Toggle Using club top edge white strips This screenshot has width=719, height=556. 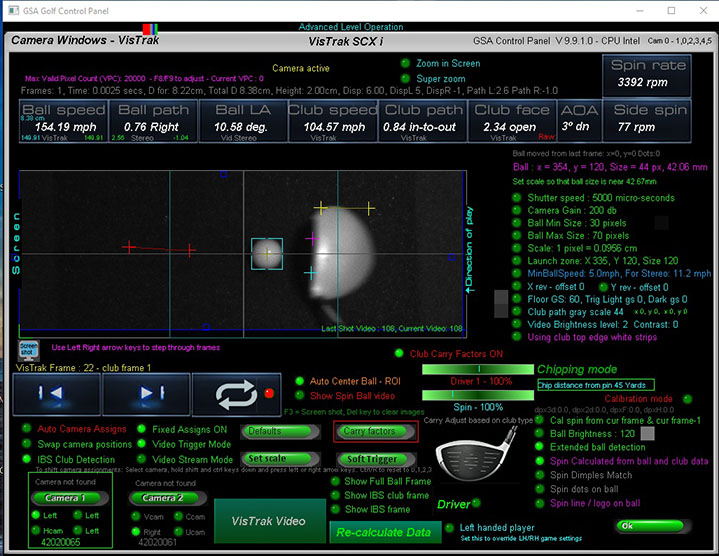pyautogui.click(x=517, y=336)
